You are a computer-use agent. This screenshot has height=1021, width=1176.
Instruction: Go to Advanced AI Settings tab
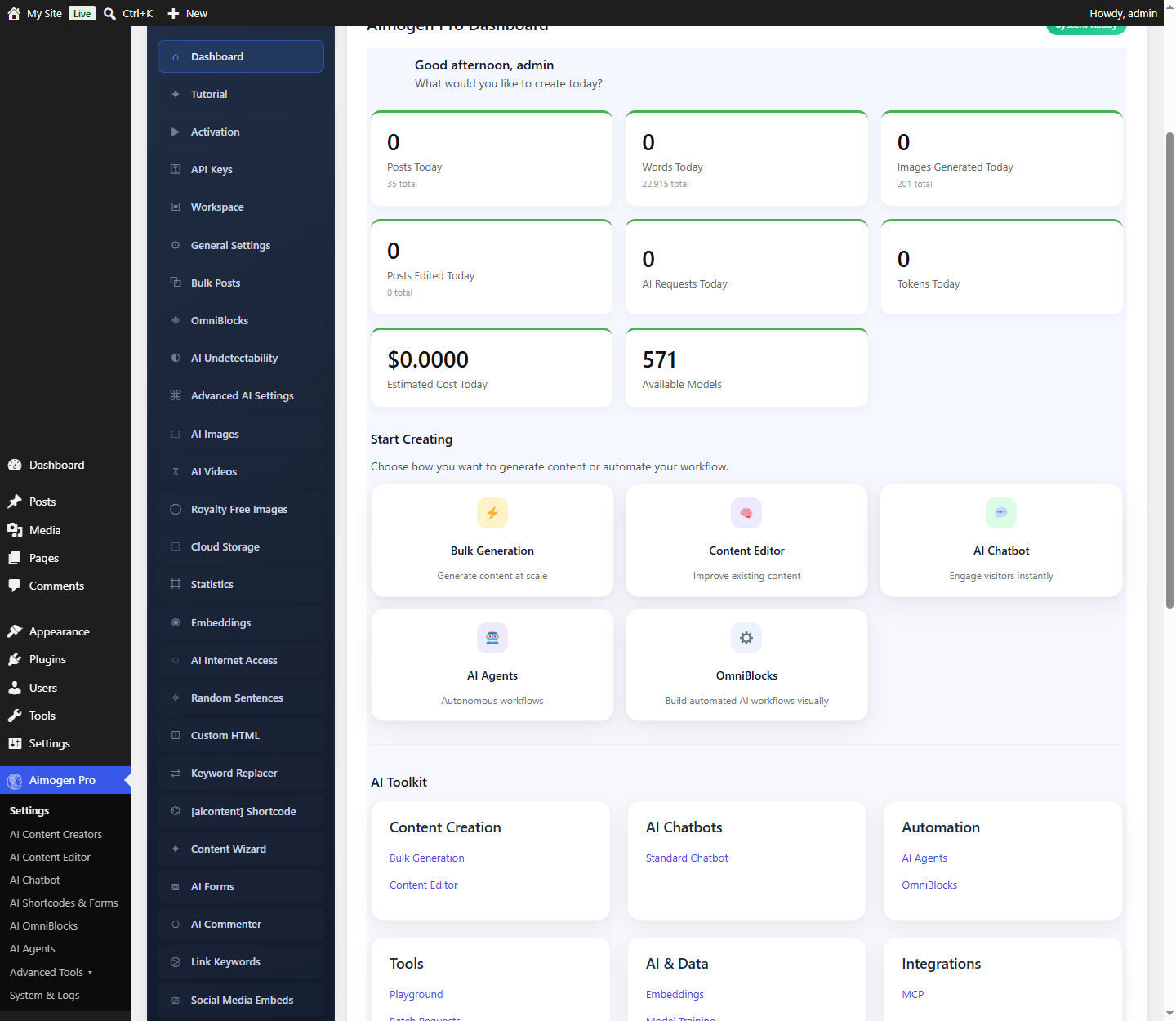pyautogui.click(x=241, y=395)
